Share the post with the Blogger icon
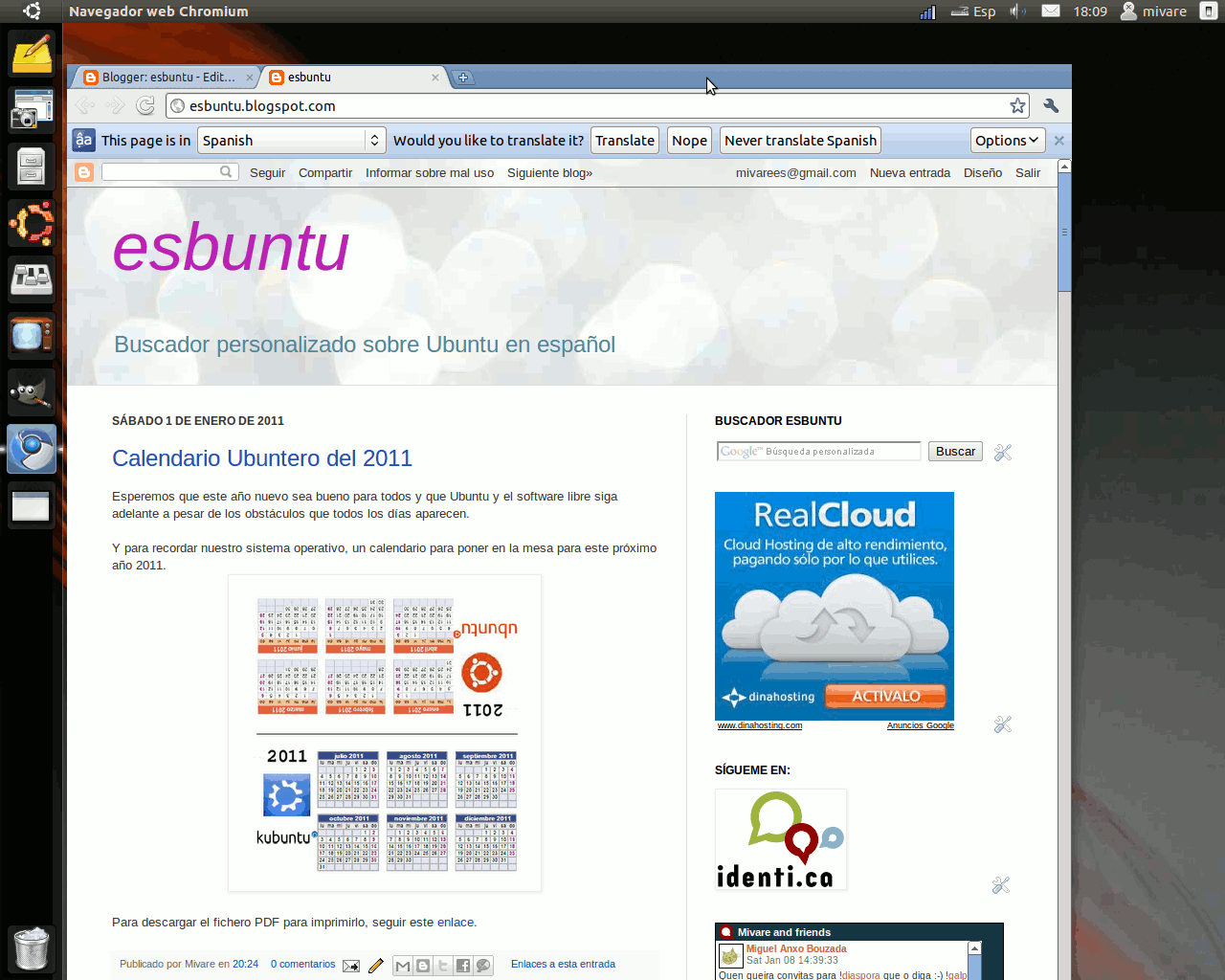 (x=422, y=966)
